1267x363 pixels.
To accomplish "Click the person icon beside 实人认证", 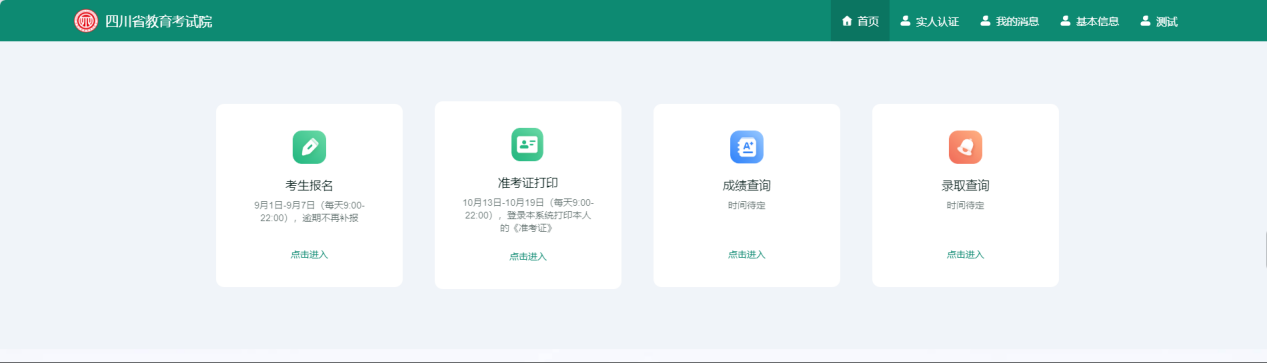I will click(905, 21).
